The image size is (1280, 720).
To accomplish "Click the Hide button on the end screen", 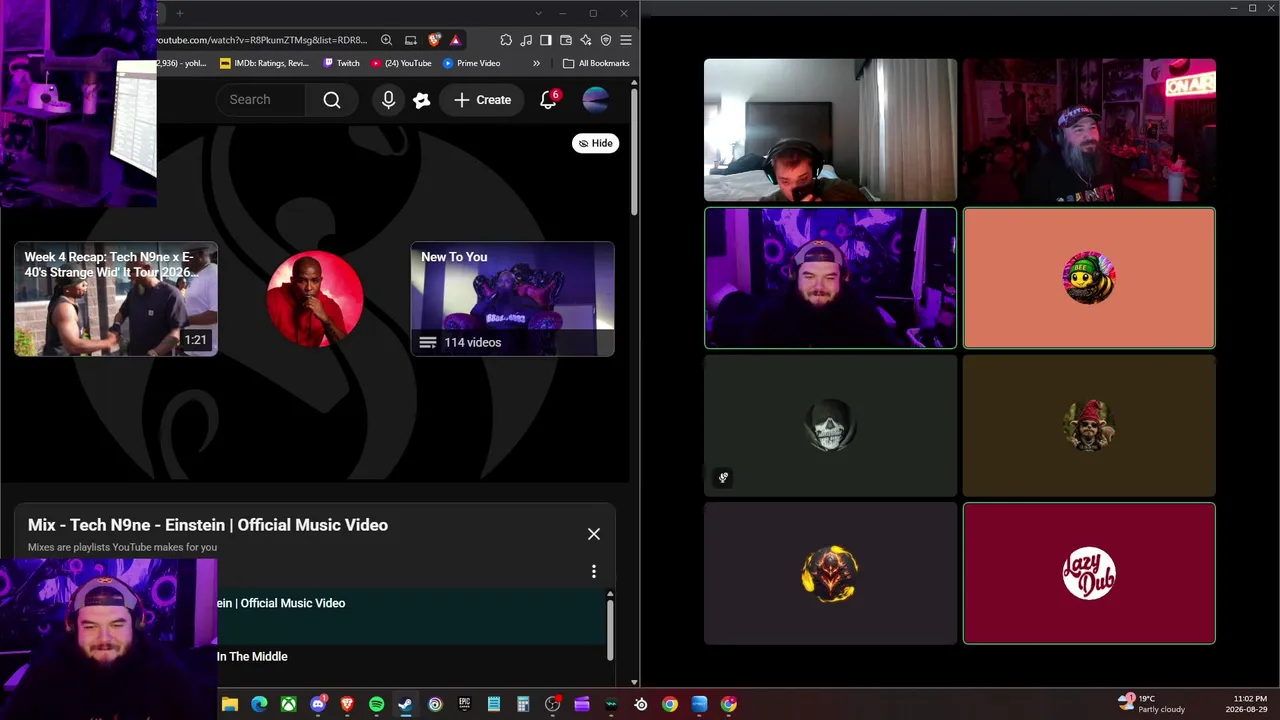I will (595, 143).
